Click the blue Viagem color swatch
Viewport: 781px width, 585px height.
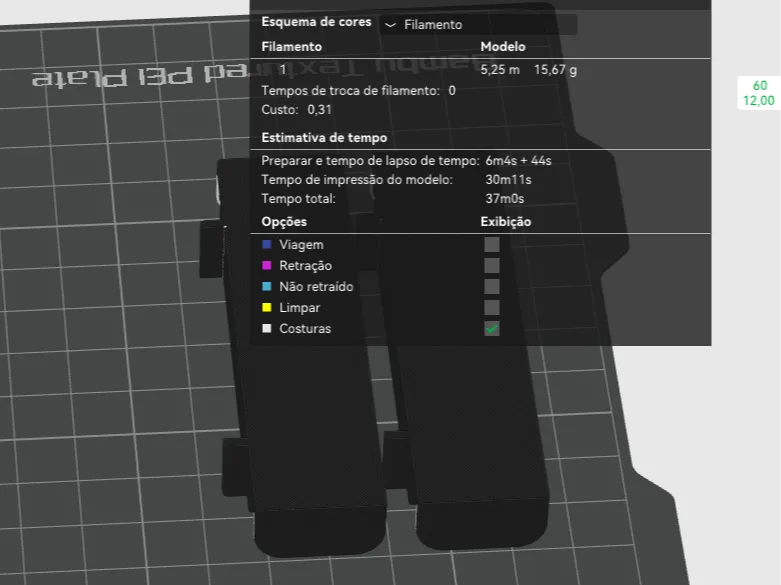266,245
